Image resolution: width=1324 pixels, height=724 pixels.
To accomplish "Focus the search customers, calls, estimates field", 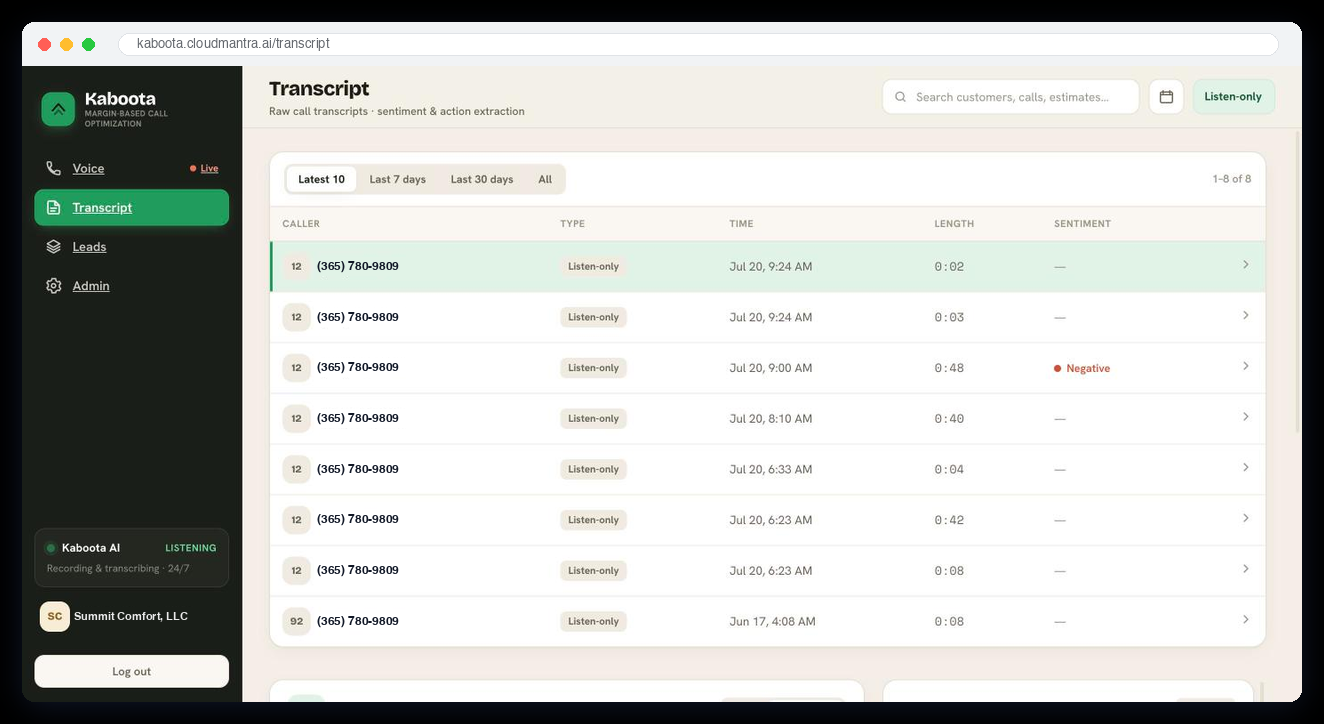I will (x=1010, y=97).
